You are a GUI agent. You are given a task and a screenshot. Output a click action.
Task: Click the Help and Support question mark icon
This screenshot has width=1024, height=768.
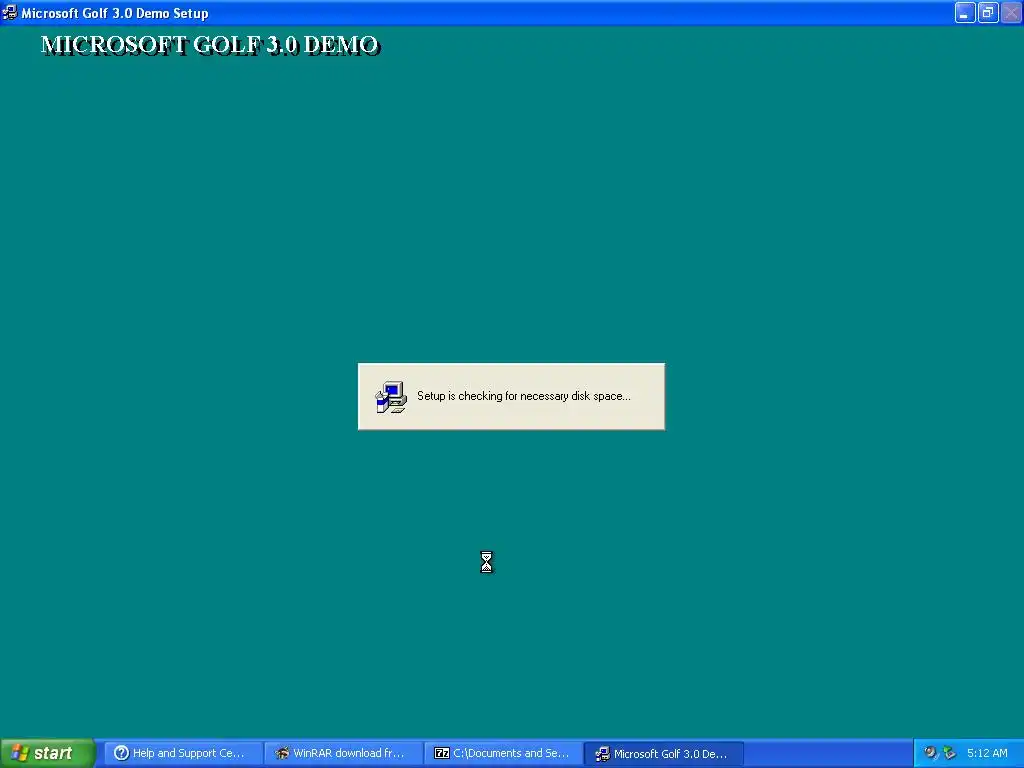coord(121,753)
